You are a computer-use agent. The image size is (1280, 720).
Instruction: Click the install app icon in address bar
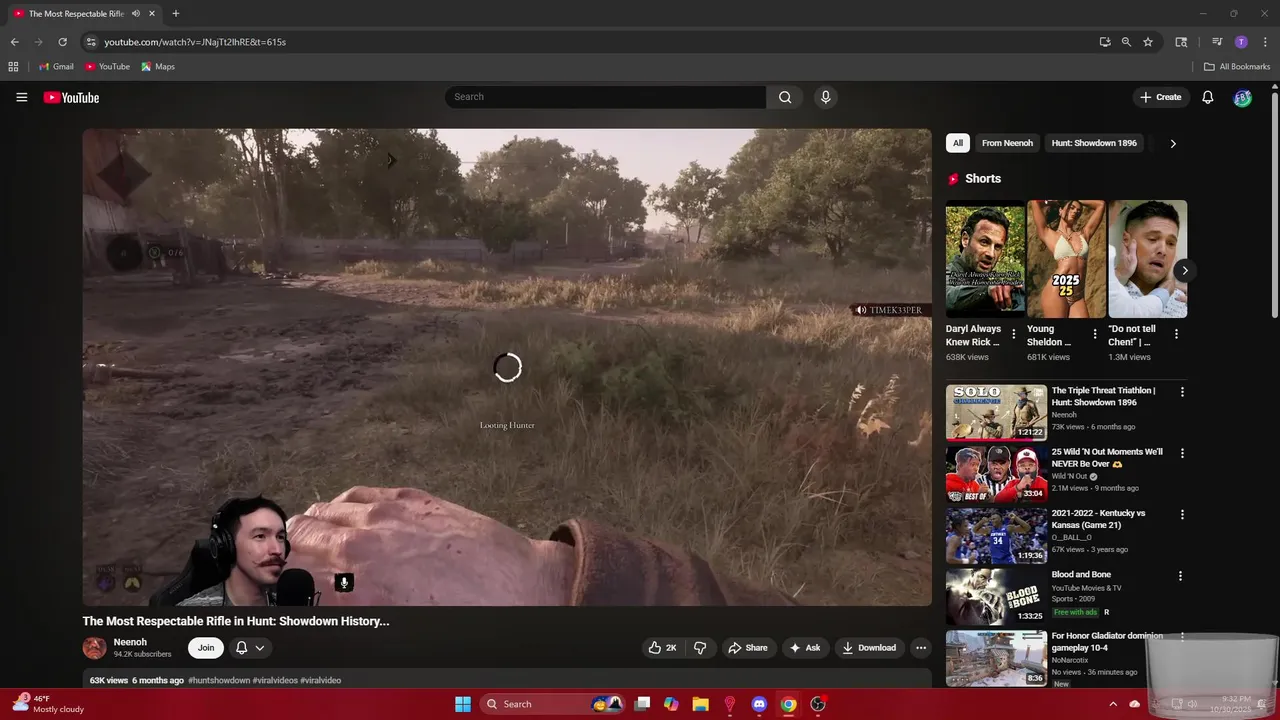1104,42
